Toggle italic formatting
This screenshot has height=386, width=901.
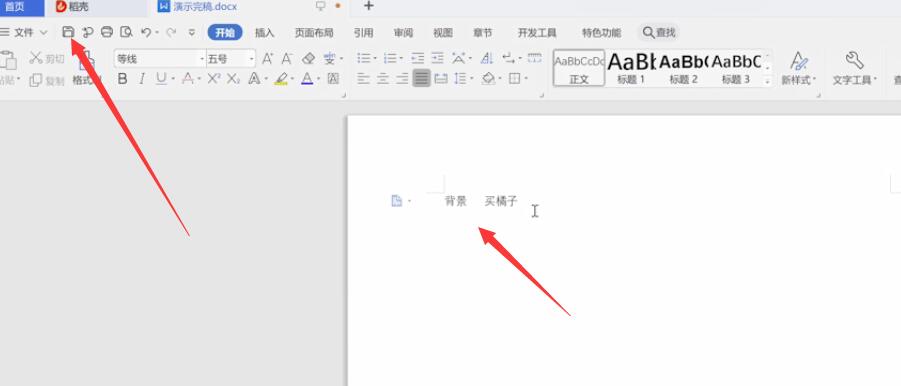coord(141,79)
